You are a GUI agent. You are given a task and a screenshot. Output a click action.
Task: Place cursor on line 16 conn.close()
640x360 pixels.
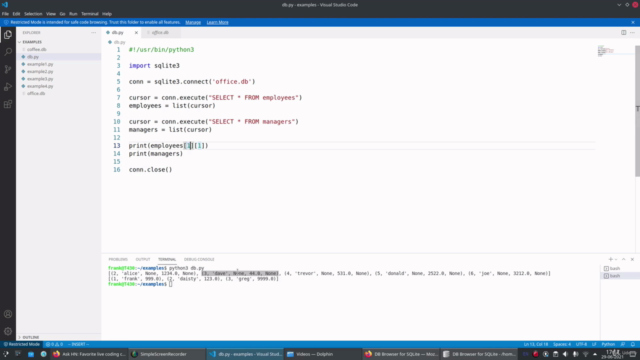[150, 169]
